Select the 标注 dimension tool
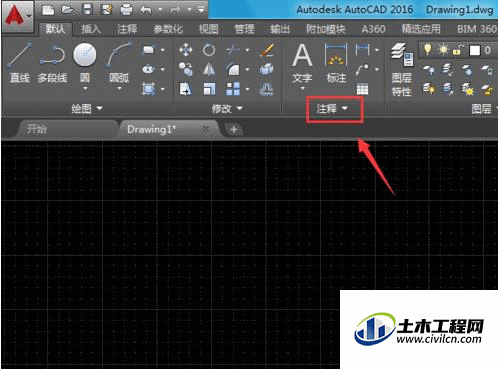 coord(336,63)
